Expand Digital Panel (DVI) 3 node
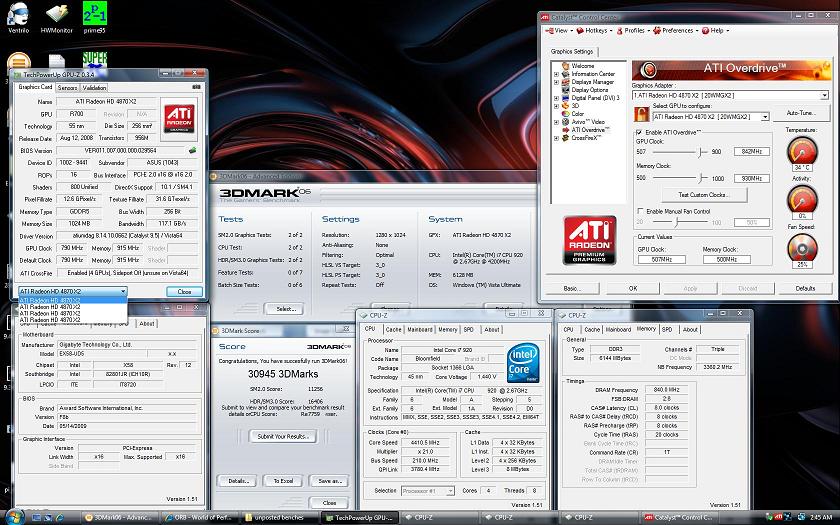The height and width of the screenshot is (525, 840). coord(556,98)
